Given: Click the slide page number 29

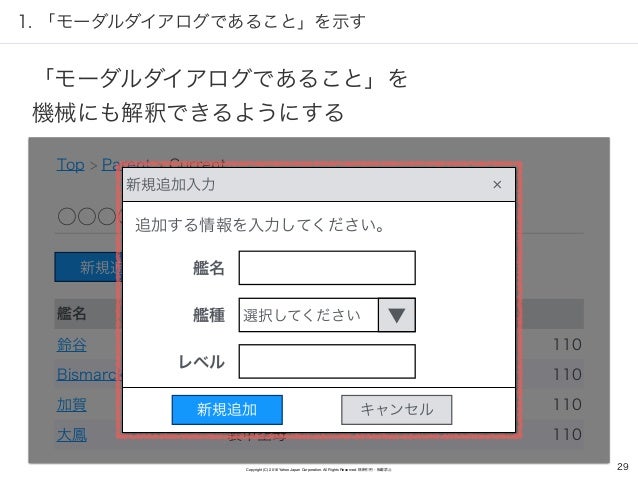Looking at the screenshot, I should pos(623,466).
